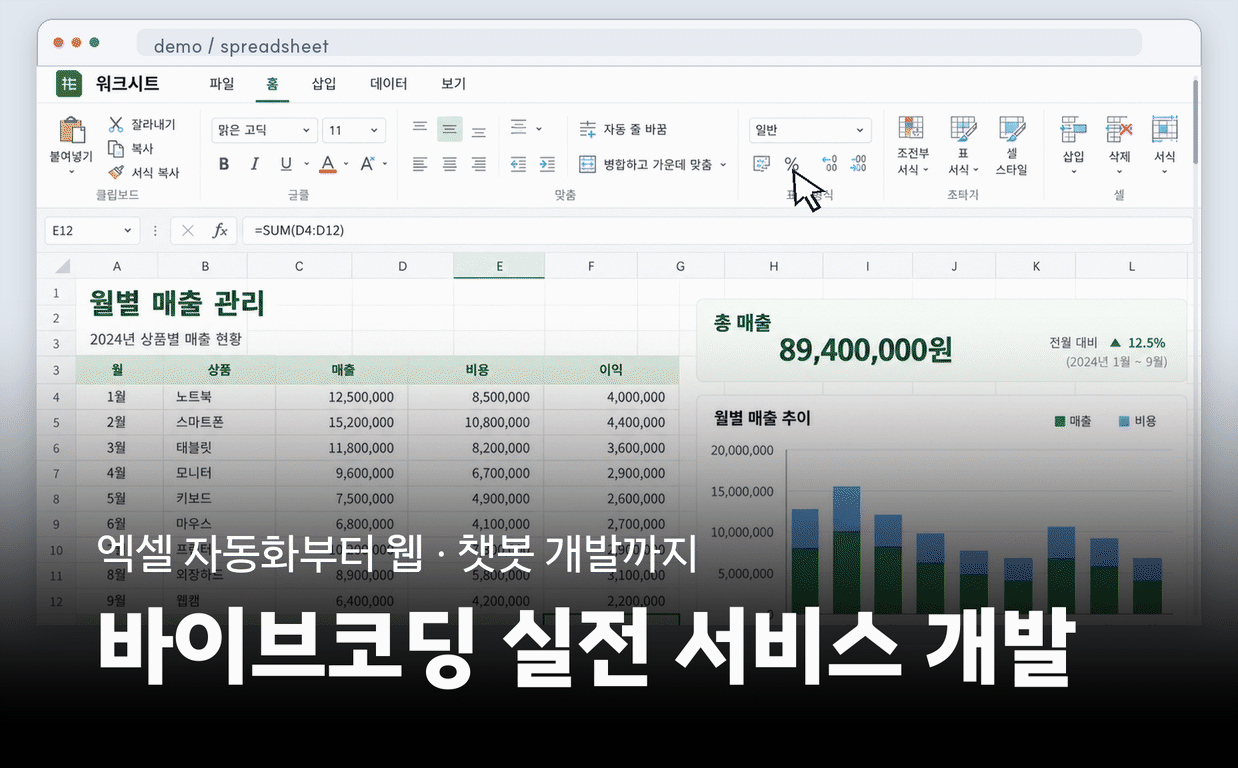
Task: Open 표 서식 table format menu
Action: (964, 146)
